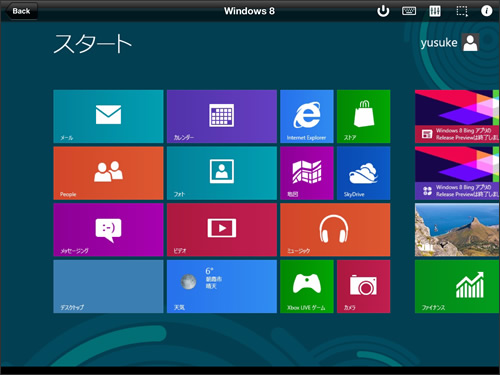Open the sliders settings icon

(435, 11)
